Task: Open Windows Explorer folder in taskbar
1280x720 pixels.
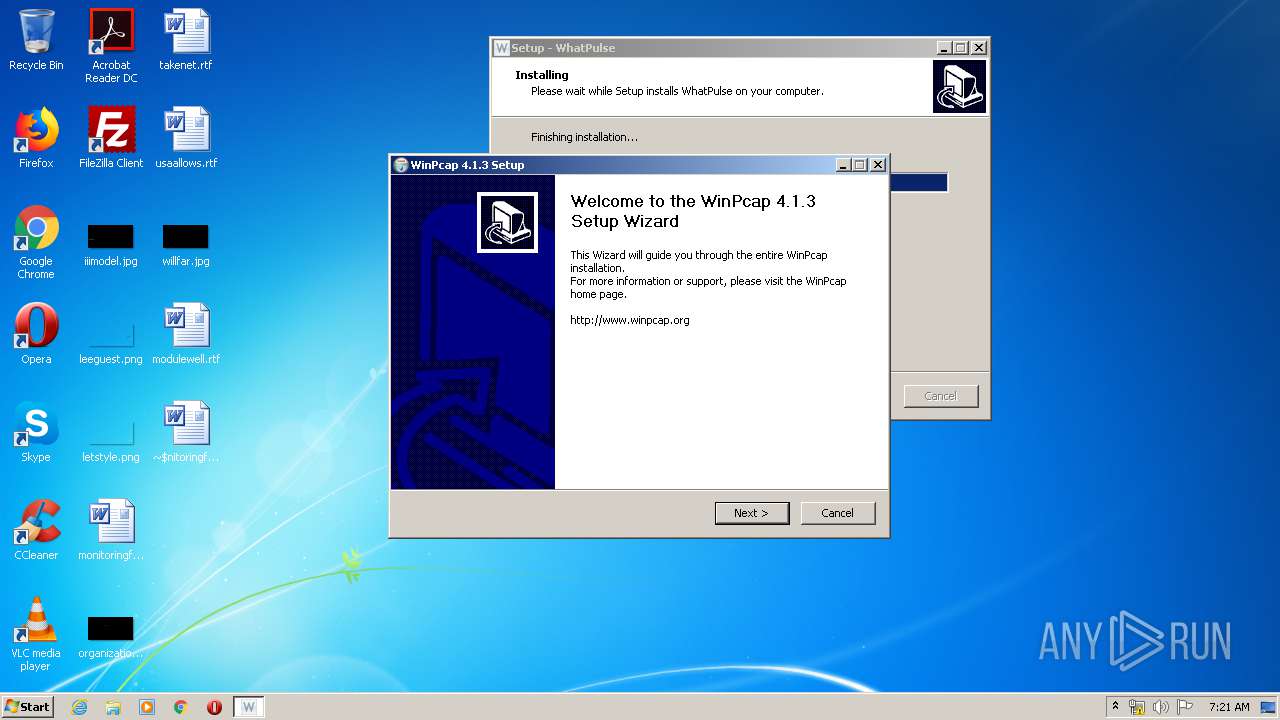Action: pos(113,707)
